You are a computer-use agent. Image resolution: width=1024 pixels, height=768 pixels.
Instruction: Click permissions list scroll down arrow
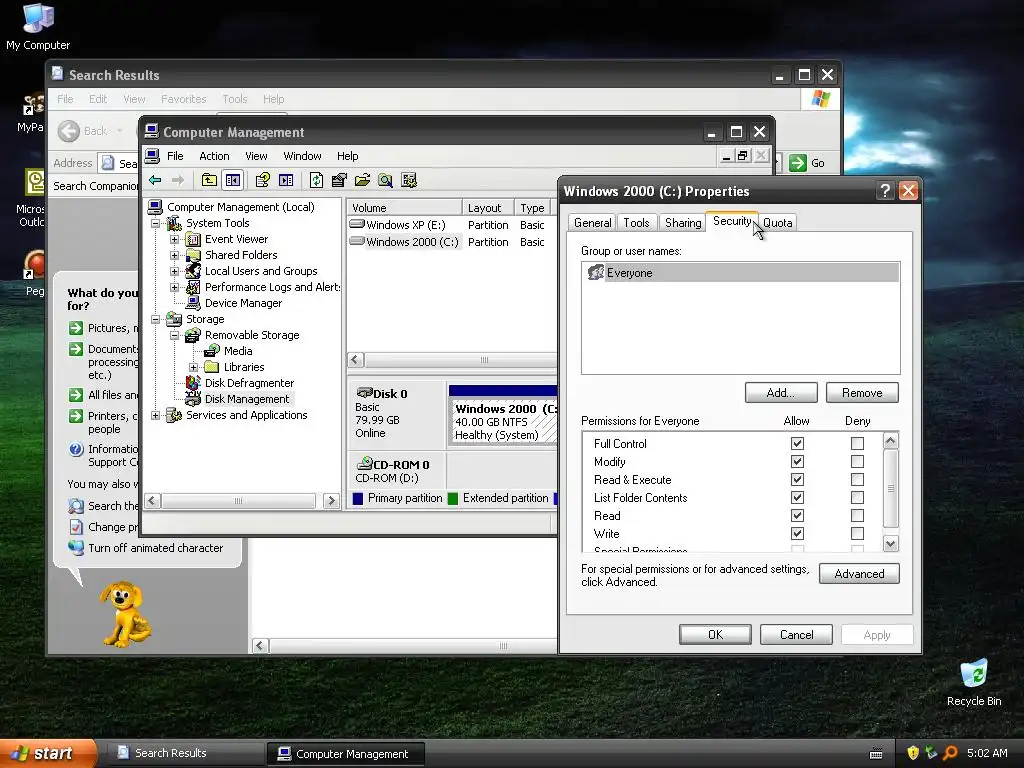[891, 543]
